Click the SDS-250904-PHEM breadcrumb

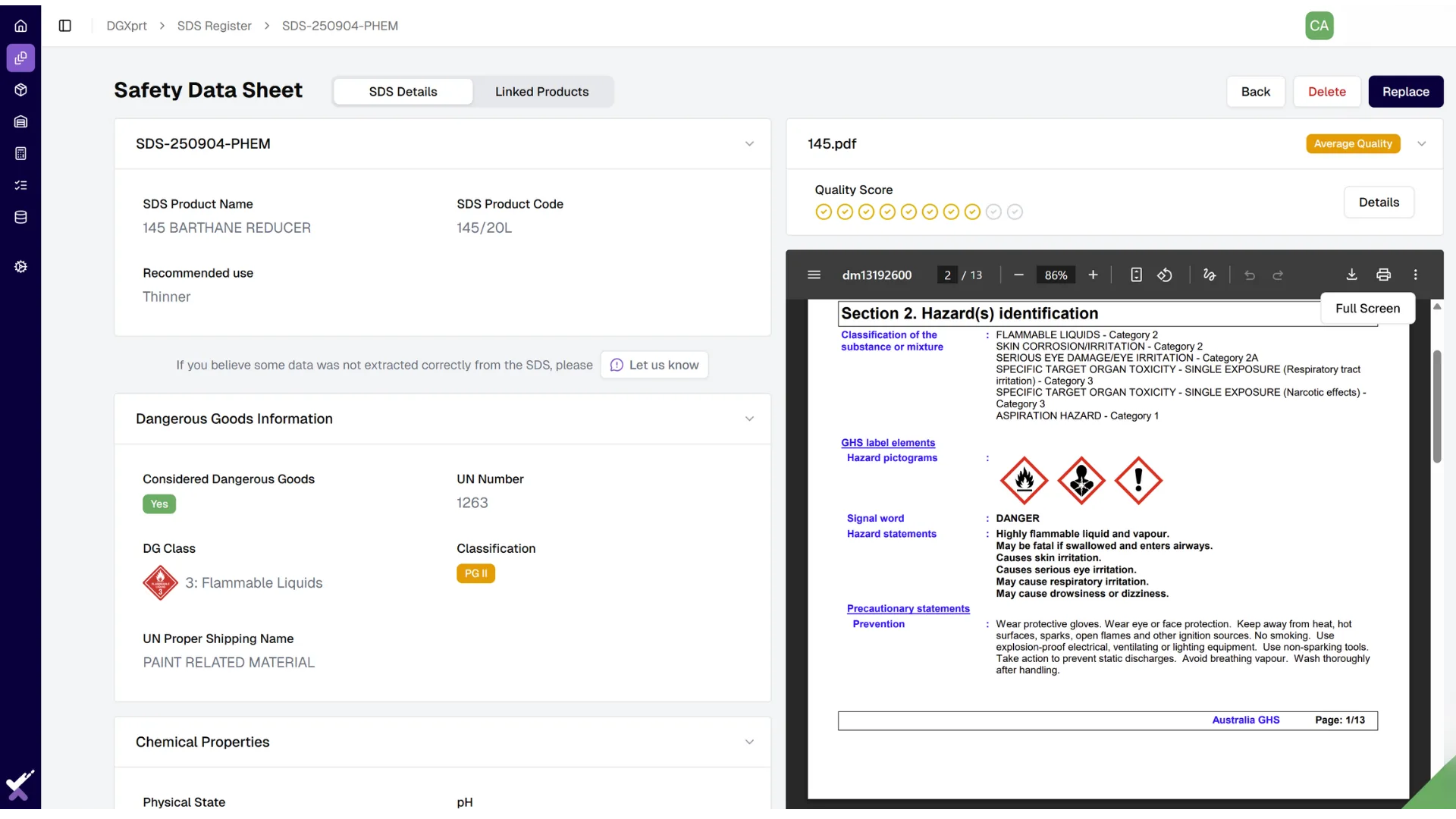(340, 26)
